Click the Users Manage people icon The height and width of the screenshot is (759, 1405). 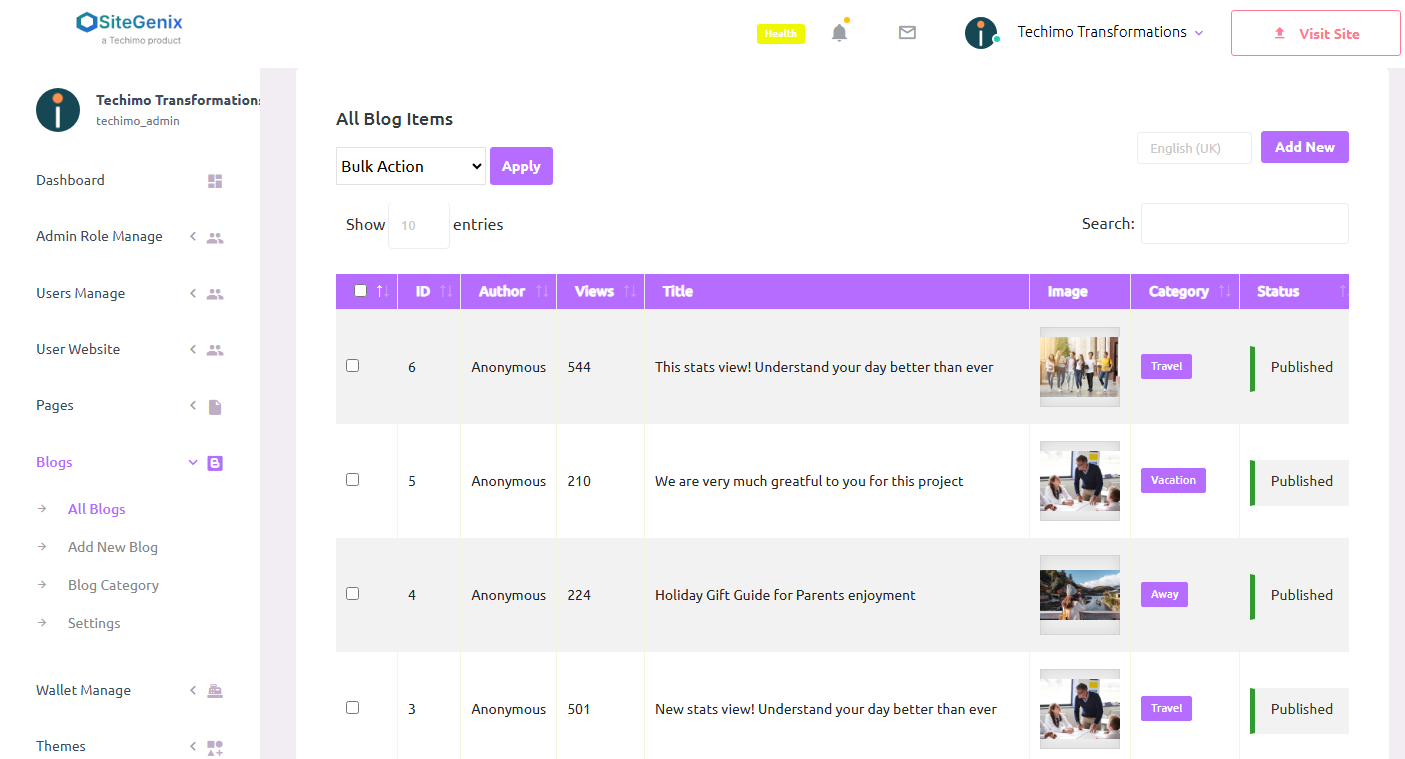(215, 293)
